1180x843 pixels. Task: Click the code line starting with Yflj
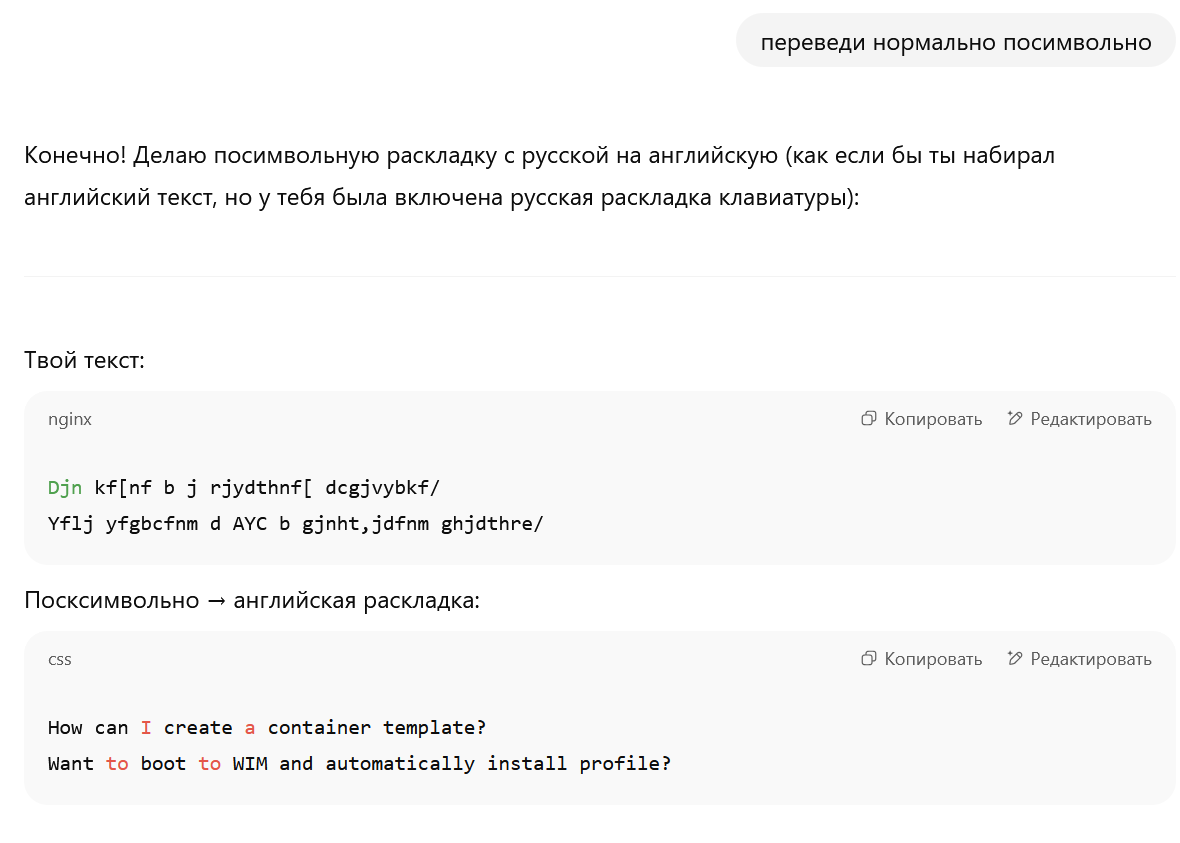[x=295, y=524]
